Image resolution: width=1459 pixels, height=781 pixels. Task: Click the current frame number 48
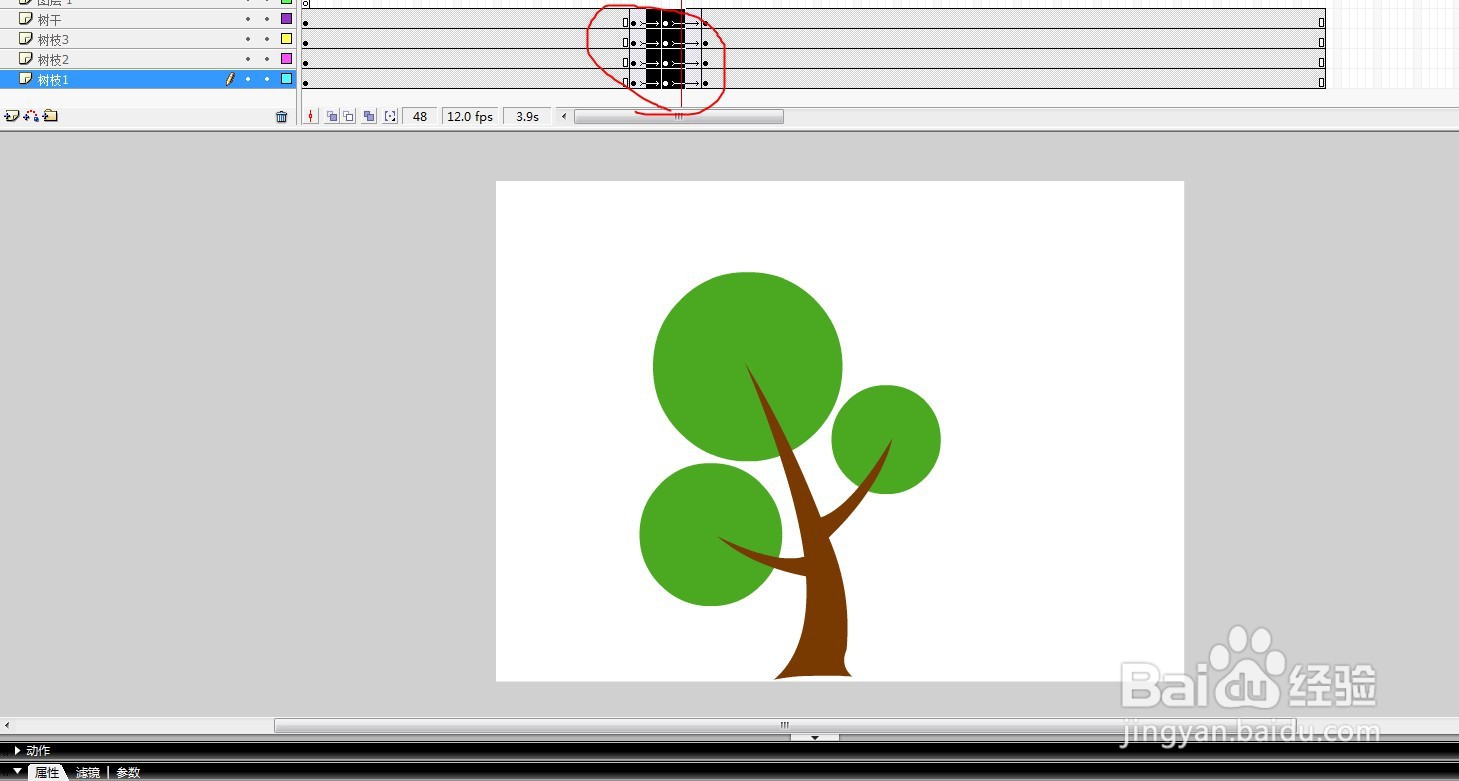point(420,117)
